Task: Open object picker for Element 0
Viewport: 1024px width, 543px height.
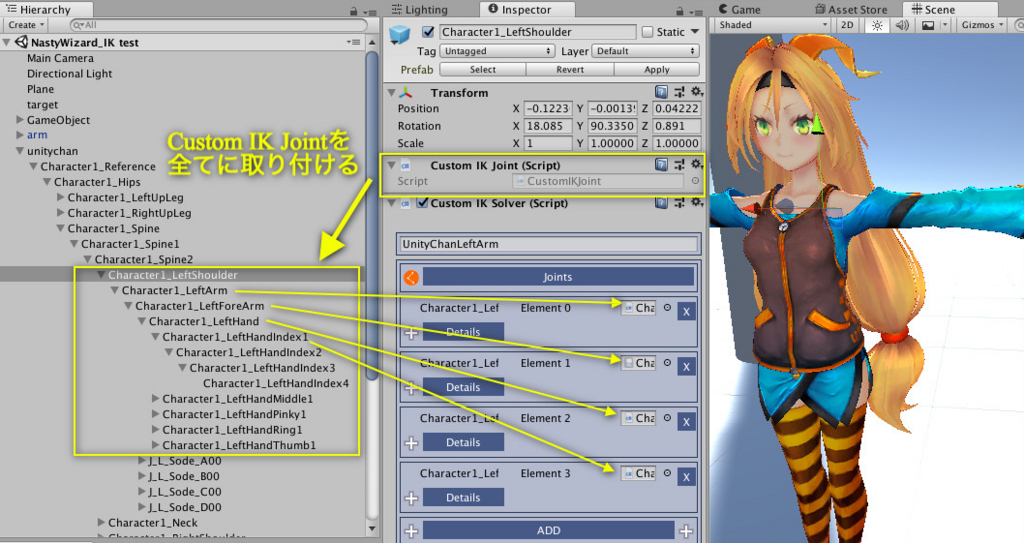Action: point(667,307)
